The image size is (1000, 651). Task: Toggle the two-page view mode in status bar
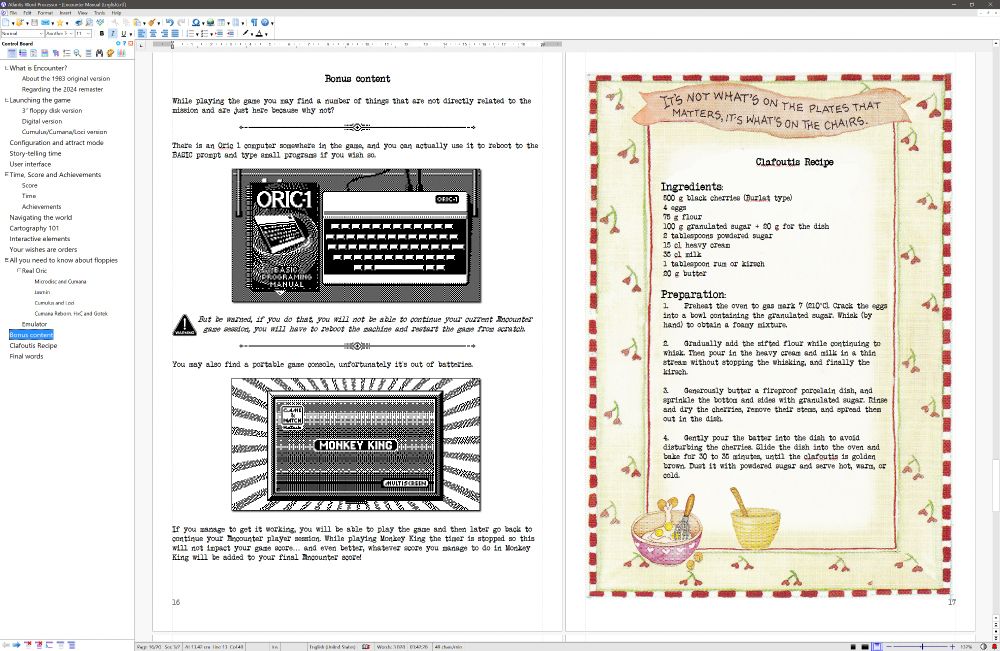click(865, 647)
